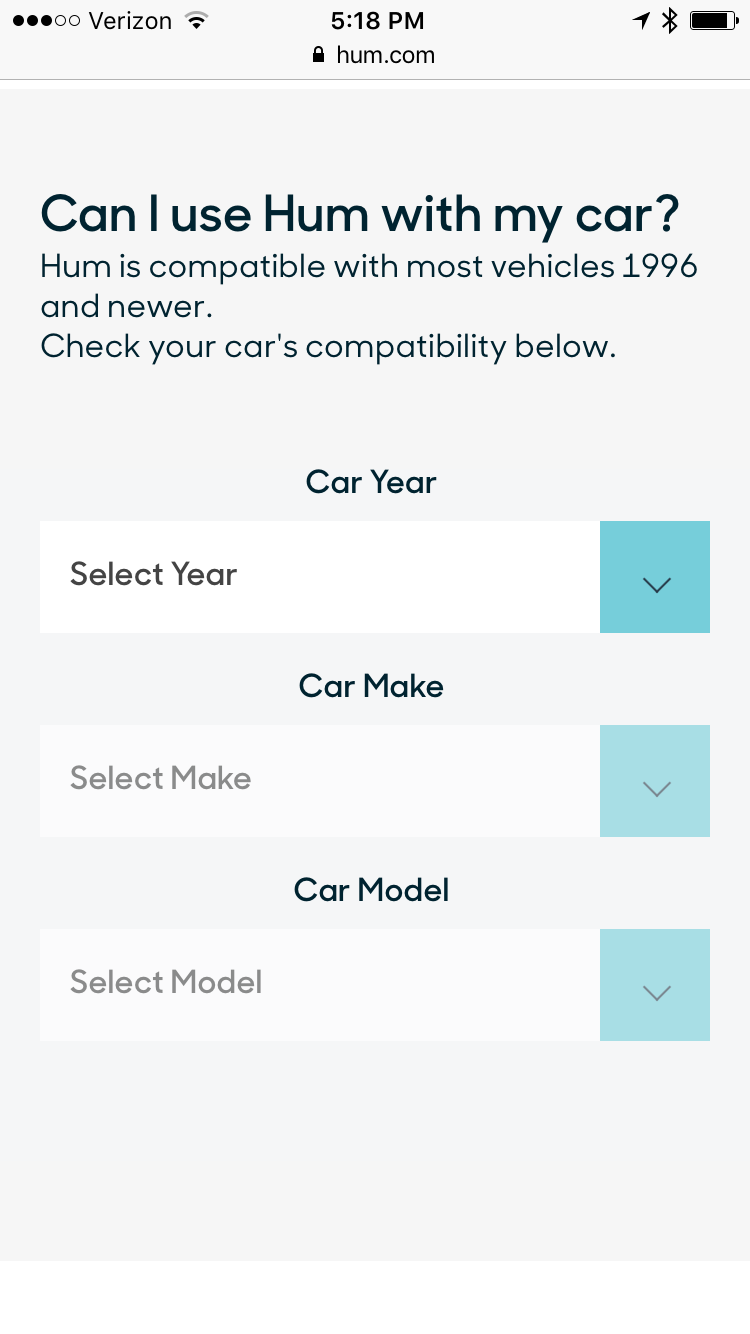Click the chevron button for Car Model
The image size is (750, 1334).
point(655,985)
